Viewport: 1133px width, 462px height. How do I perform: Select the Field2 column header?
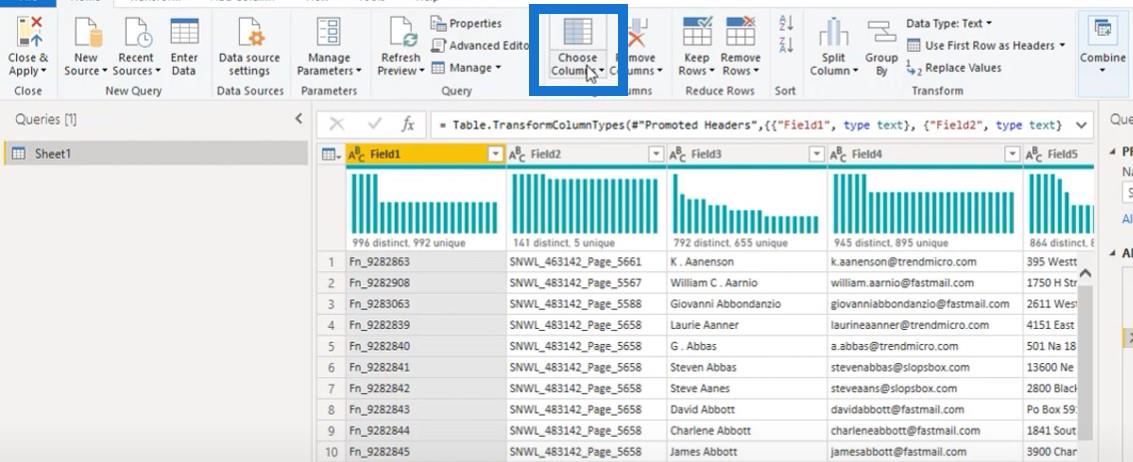tap(586, 154)
